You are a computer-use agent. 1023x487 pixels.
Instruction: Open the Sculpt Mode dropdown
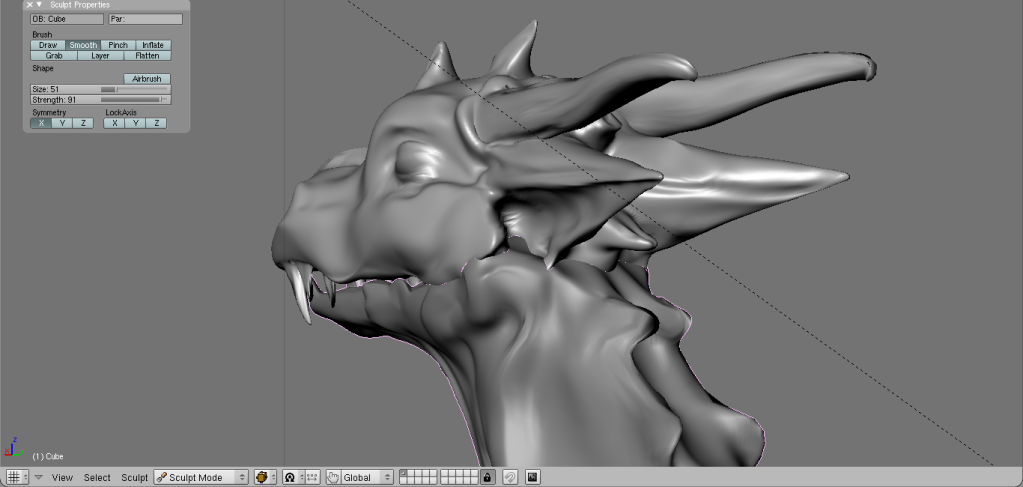tap(201, 477)
